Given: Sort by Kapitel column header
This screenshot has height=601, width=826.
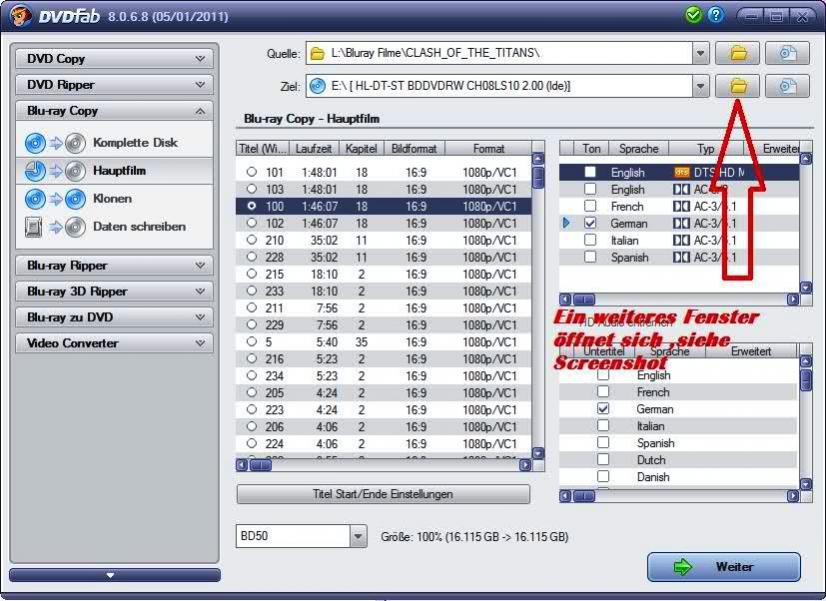Looking at the screenshot, I should coord(361,149).
